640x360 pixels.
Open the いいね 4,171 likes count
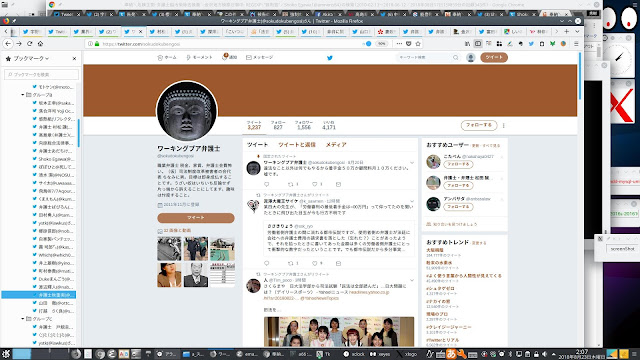click(x=329, y=125)
